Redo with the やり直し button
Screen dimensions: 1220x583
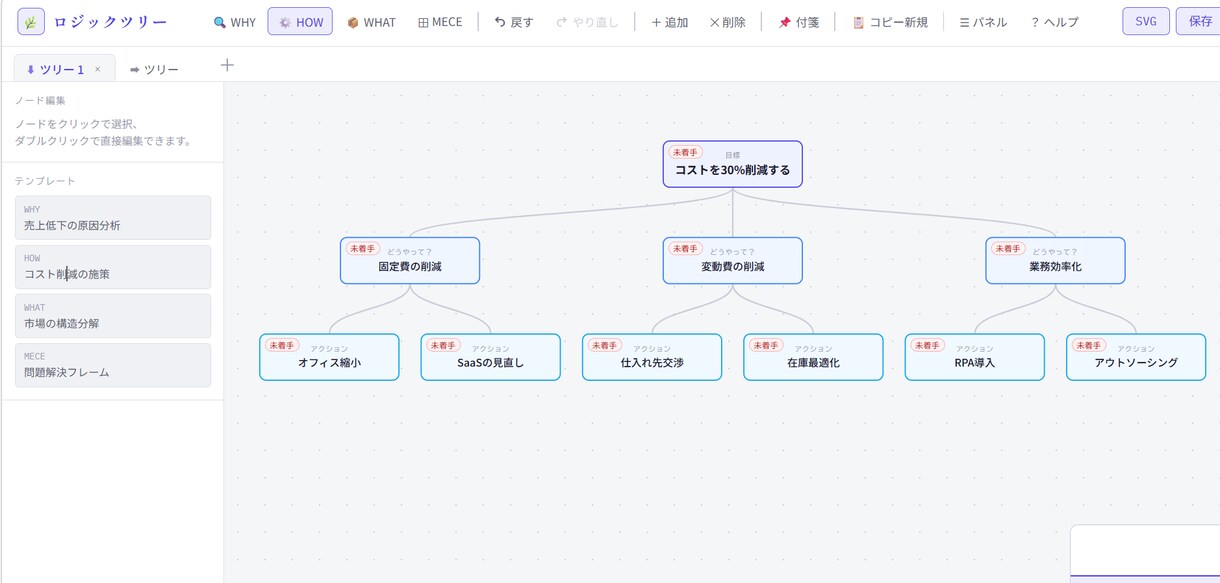coord(587,22)
